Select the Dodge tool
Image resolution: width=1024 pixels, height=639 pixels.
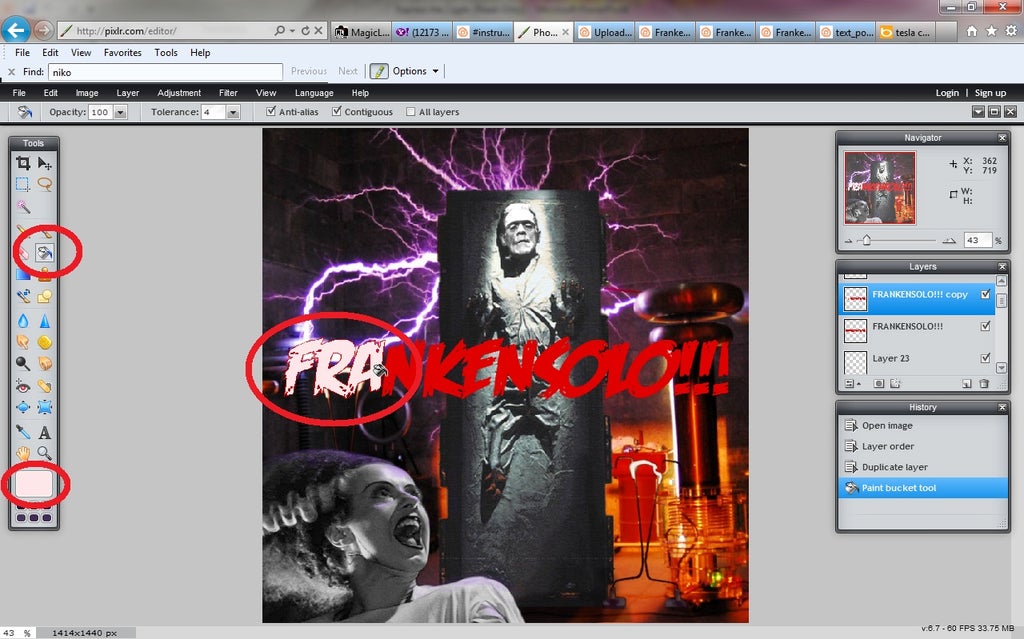pos(23,363)
